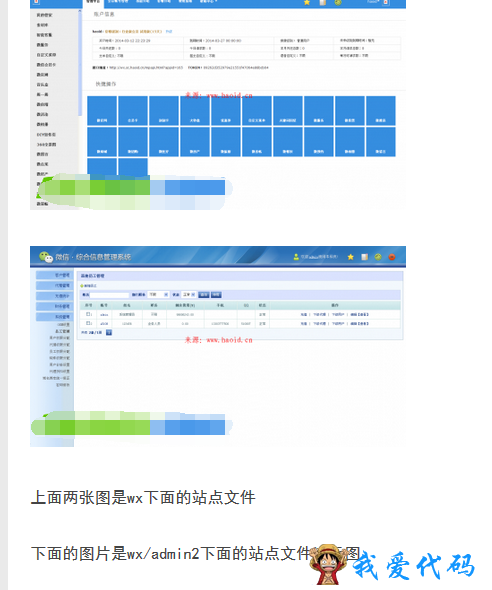Click the green globe icon in the top blue navbar
The height and width of the screenshot is (590, 492).
click(338, 2)
